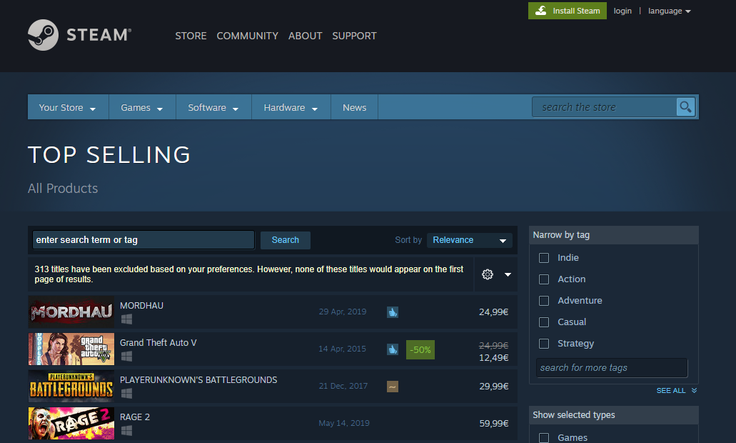736x443 pixels.
Task: Click the Windows icon under RAGE 2
Action: tap(126, 431)
